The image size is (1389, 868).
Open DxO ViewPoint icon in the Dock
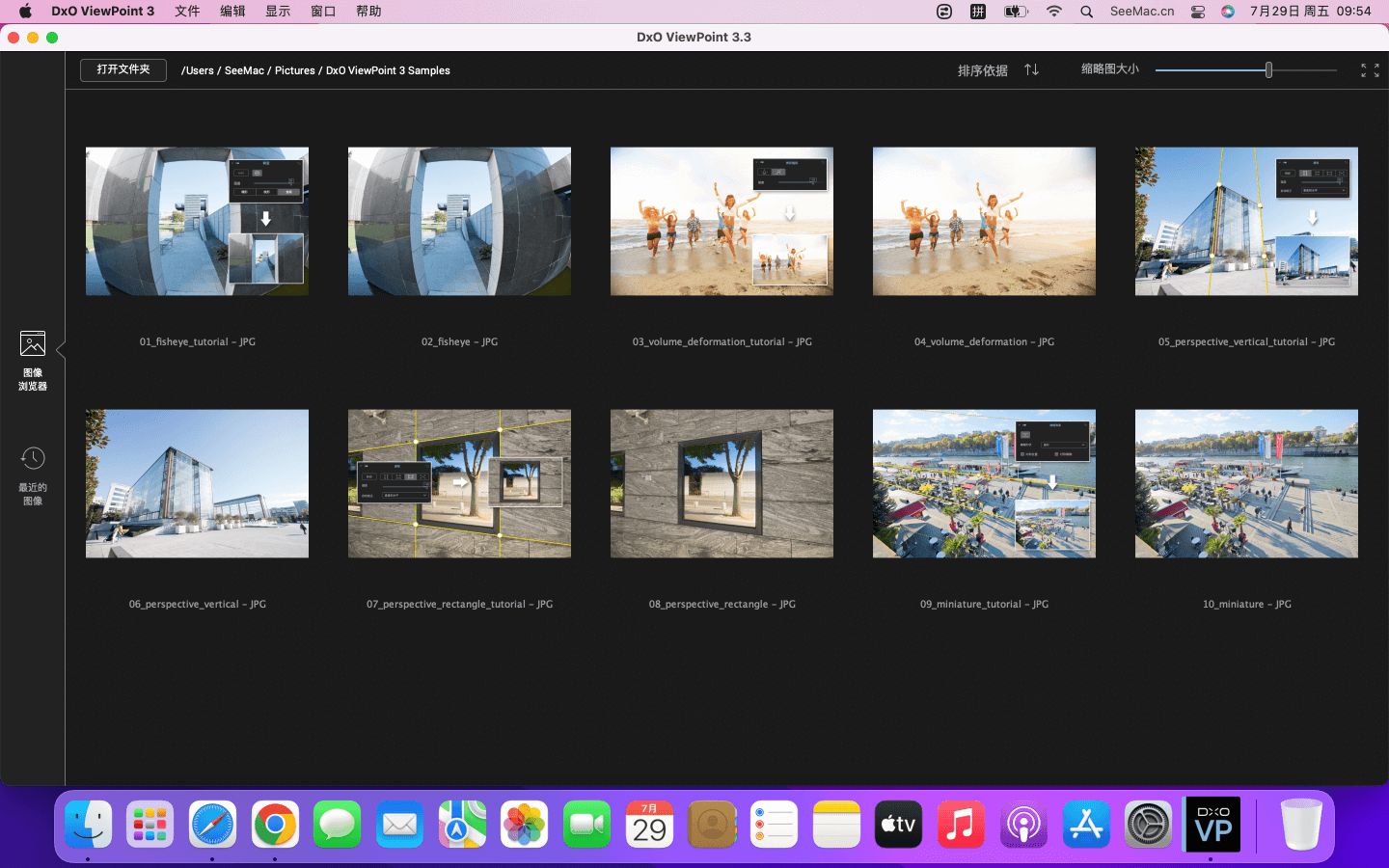[x=1212, y=825]
